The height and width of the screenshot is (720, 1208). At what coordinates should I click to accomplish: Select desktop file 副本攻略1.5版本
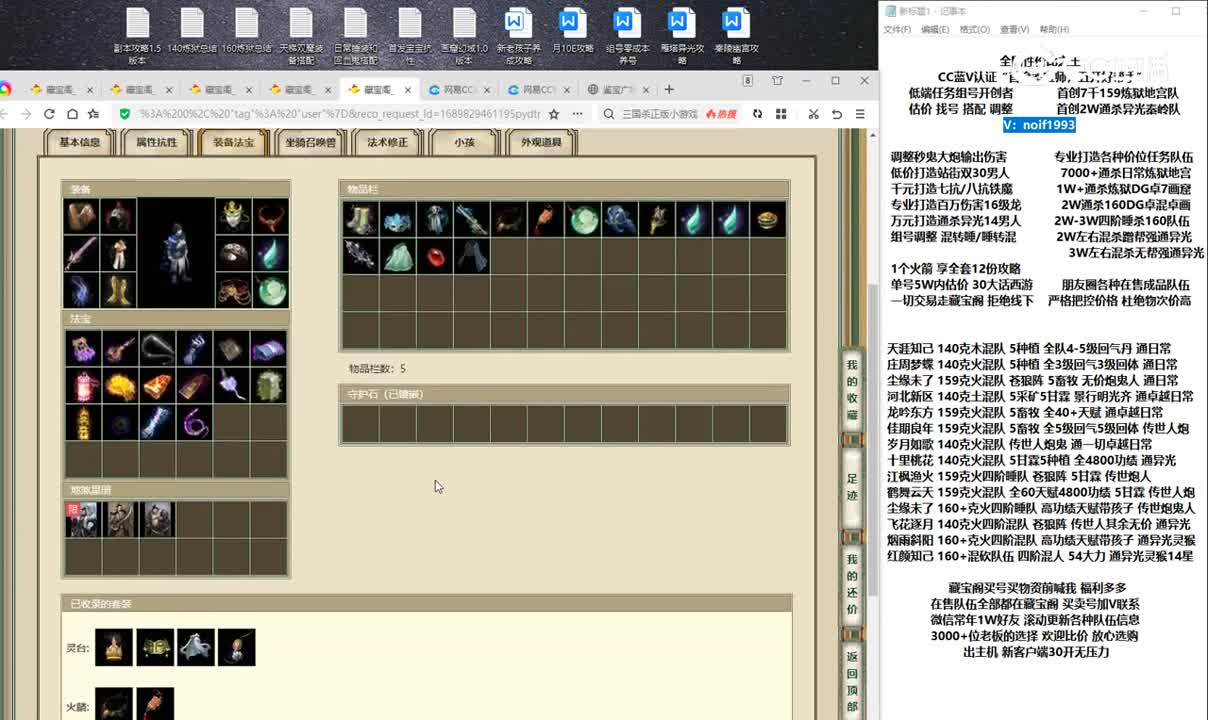[137, 37]
